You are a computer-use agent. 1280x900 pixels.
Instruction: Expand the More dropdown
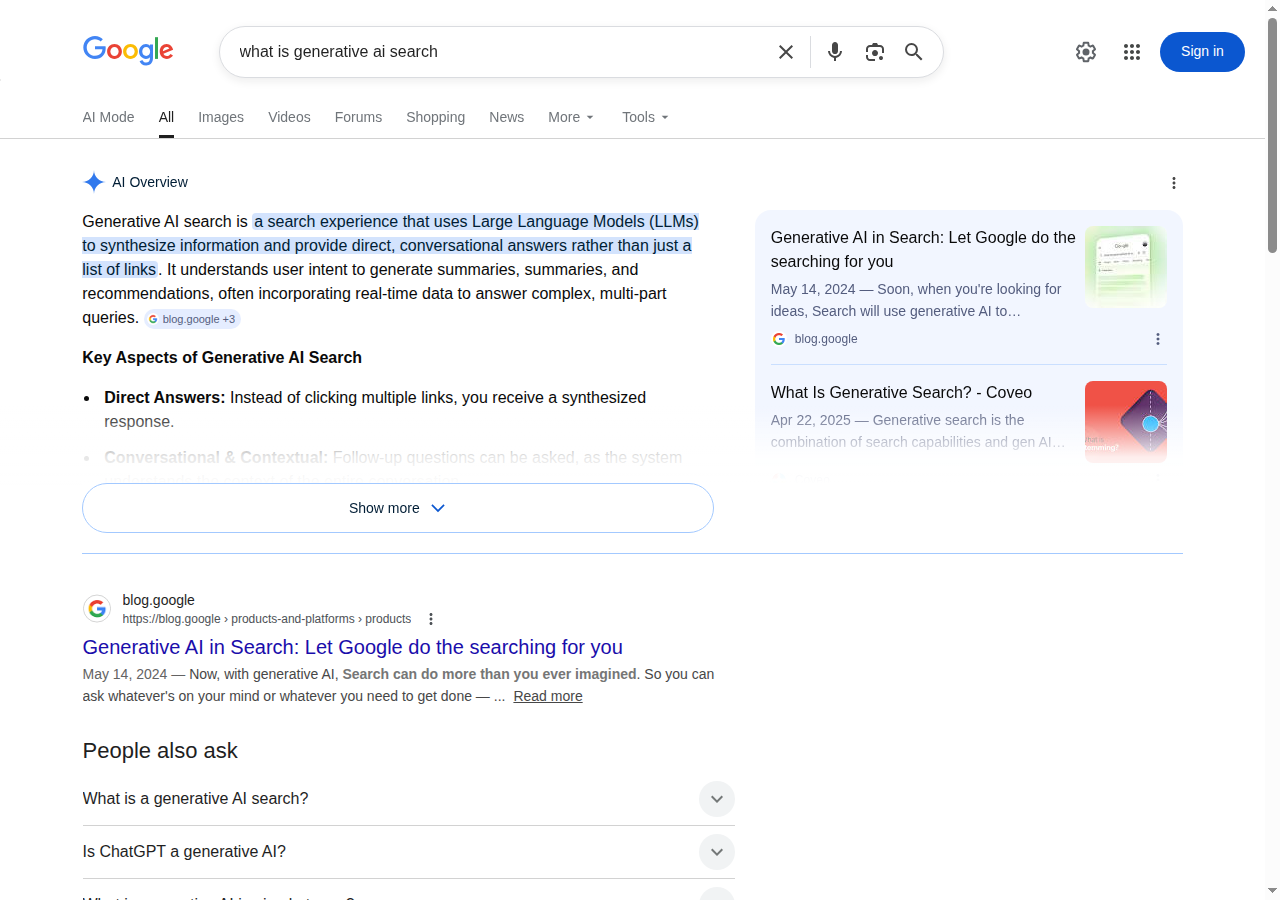coord(571,117)
